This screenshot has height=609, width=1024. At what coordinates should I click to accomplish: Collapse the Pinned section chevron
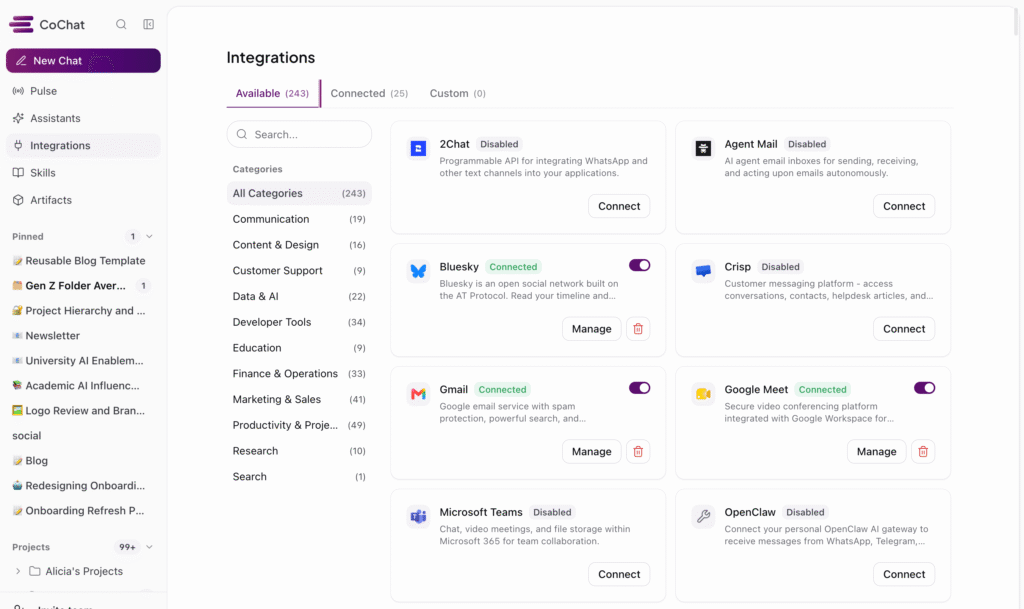[x=149, y=236]
